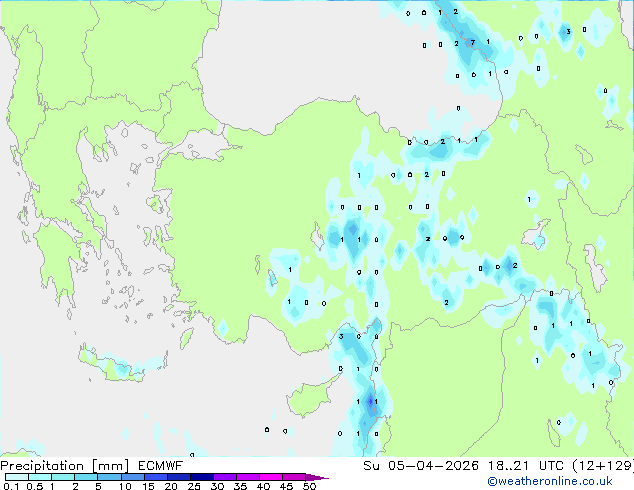Select the 0.5–1 mm legend color swatch
Screen dimensions: 634x490
click(40, 477)
